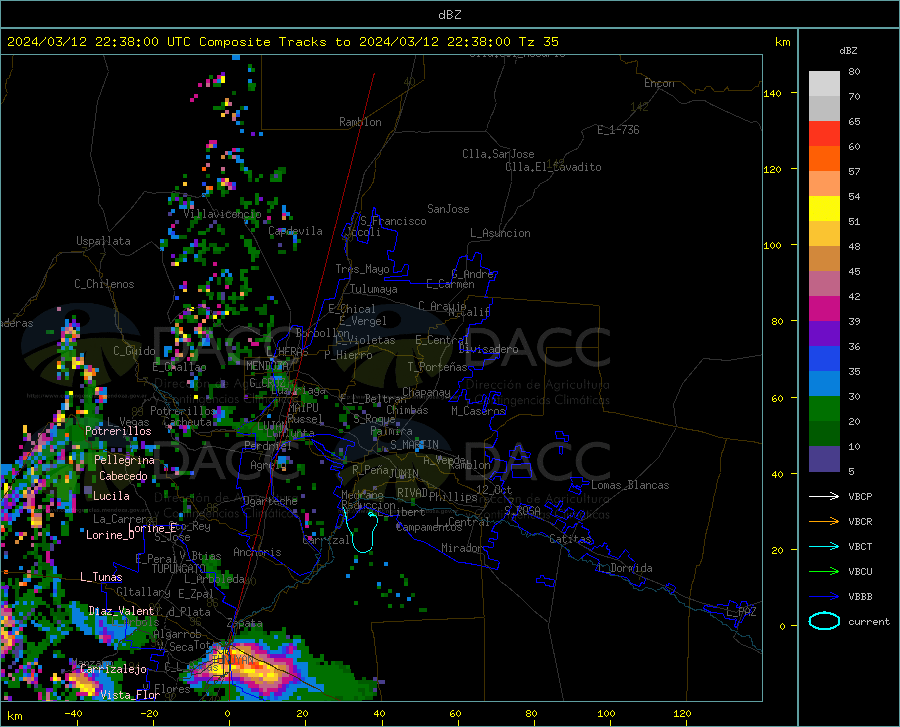Click the L_Asuncion label
Screen dimensions: 900x727
pyautogui.click(x=500, y=233)
